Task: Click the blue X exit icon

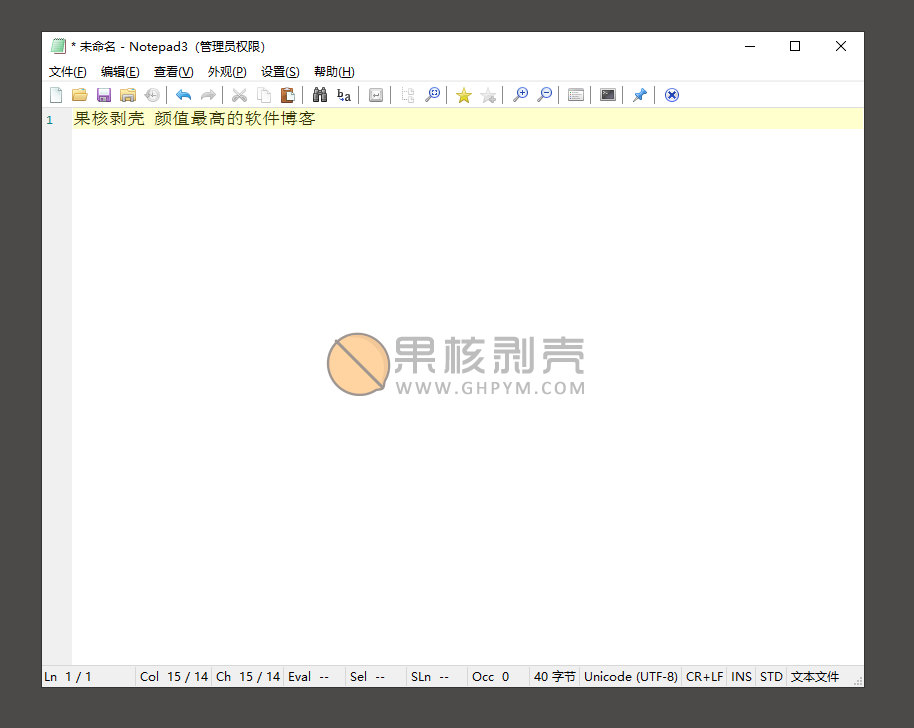Action: (x=672, y=95)
